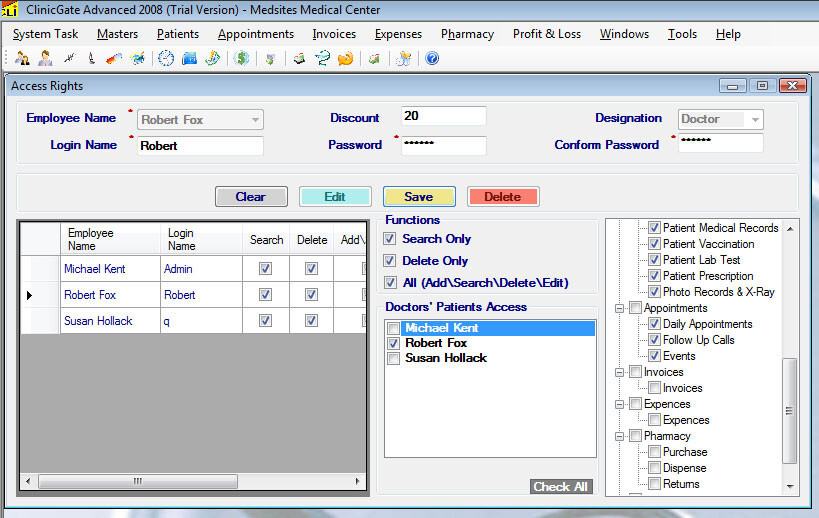The width and height of the screenshot is (819, 518).
Task: Click the blue telephone follow-up calls icon
Action: [x=189, y=58]
